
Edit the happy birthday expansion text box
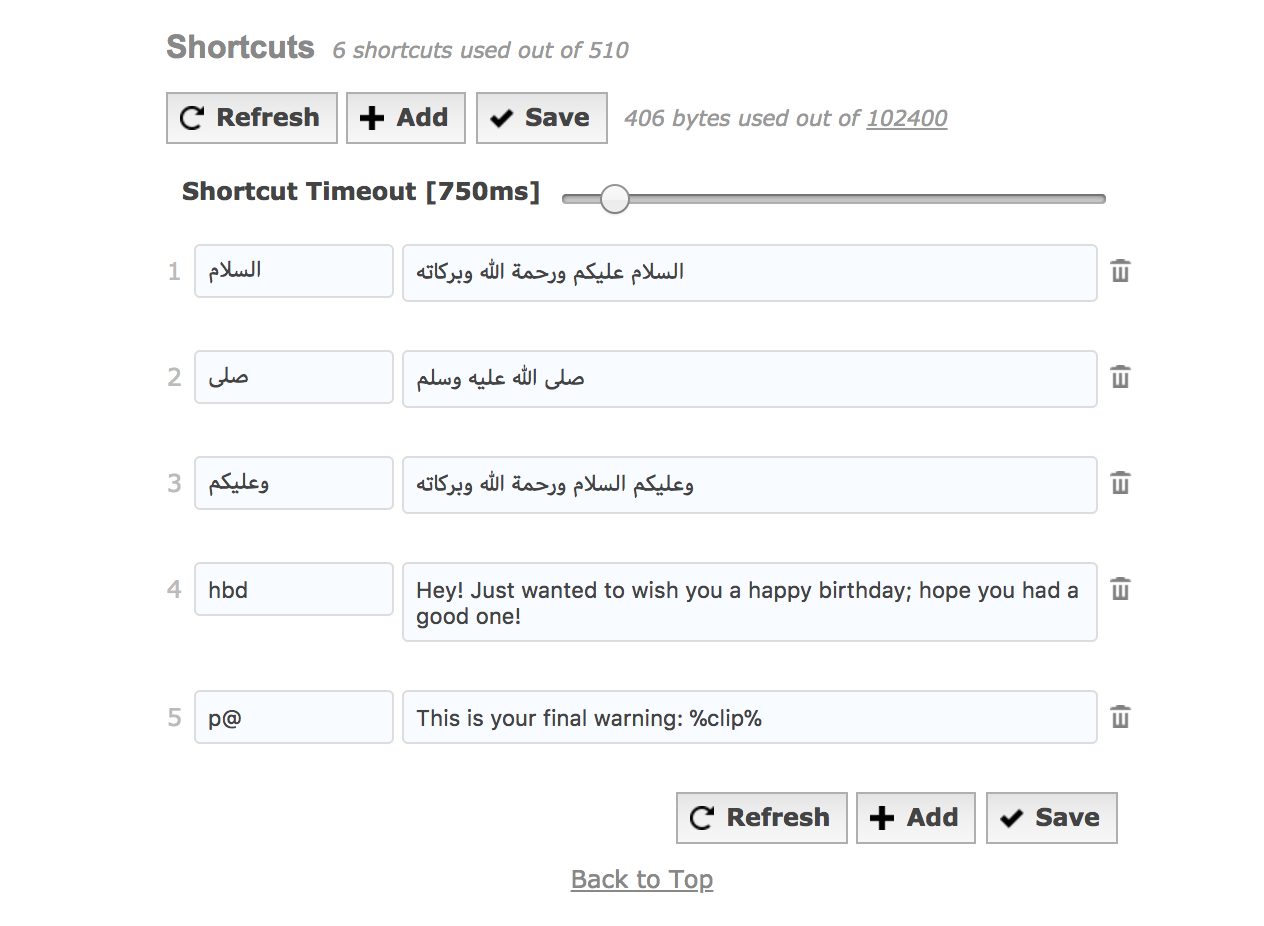749,602
